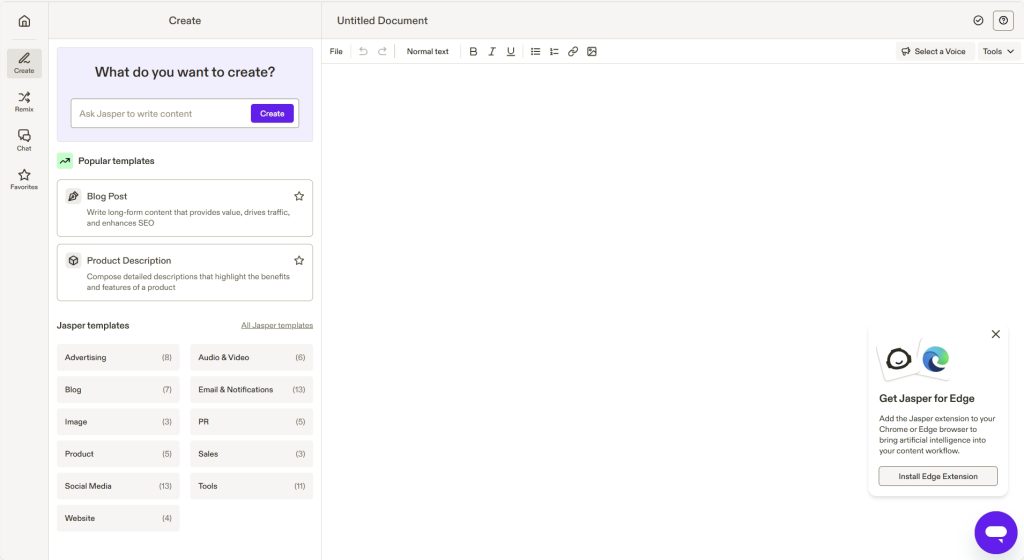Click the Untitled Document title
The image size is (1024, 560).
coord(382,20)
